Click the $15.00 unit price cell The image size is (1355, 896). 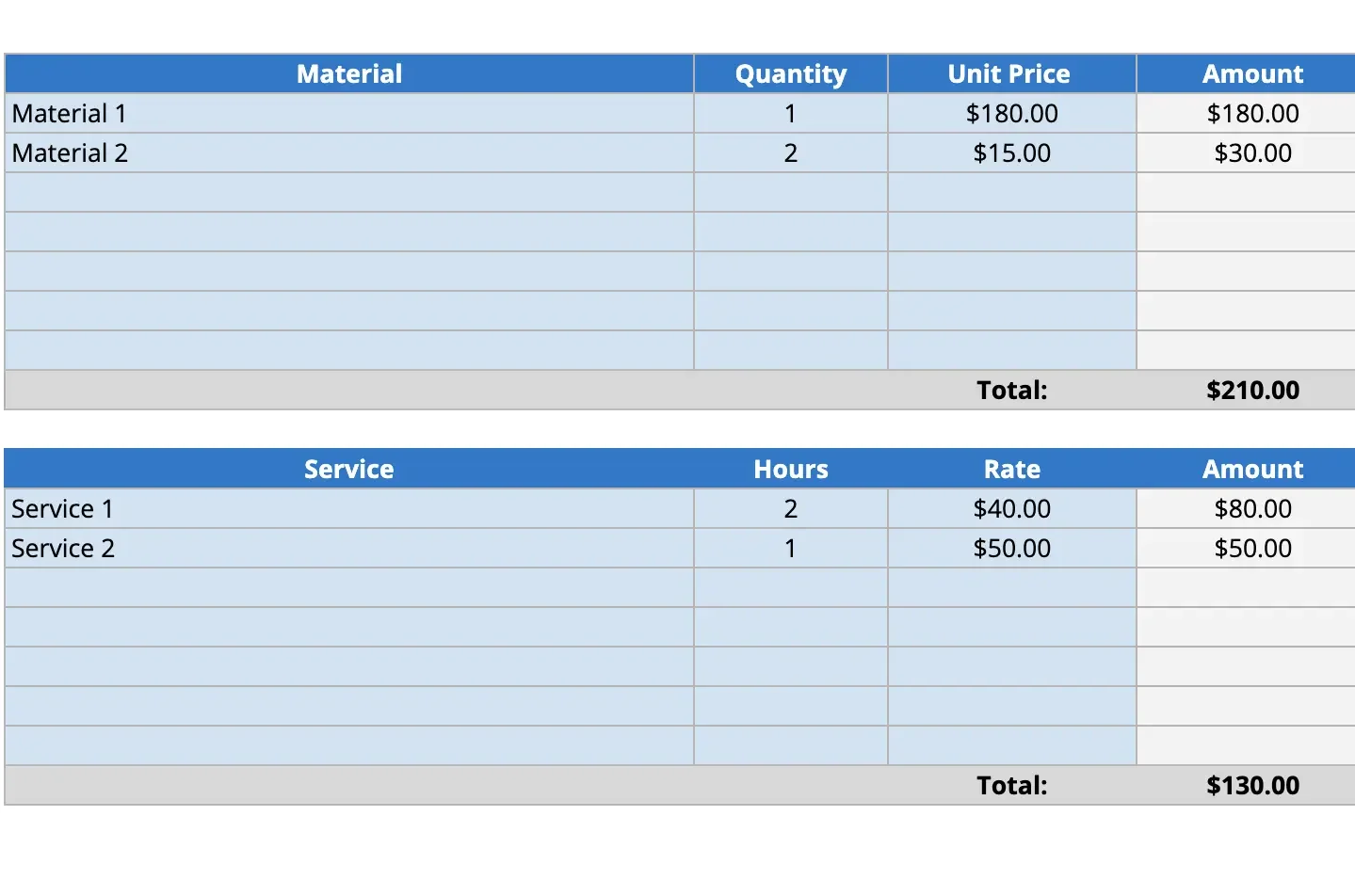coord(1011,153)
